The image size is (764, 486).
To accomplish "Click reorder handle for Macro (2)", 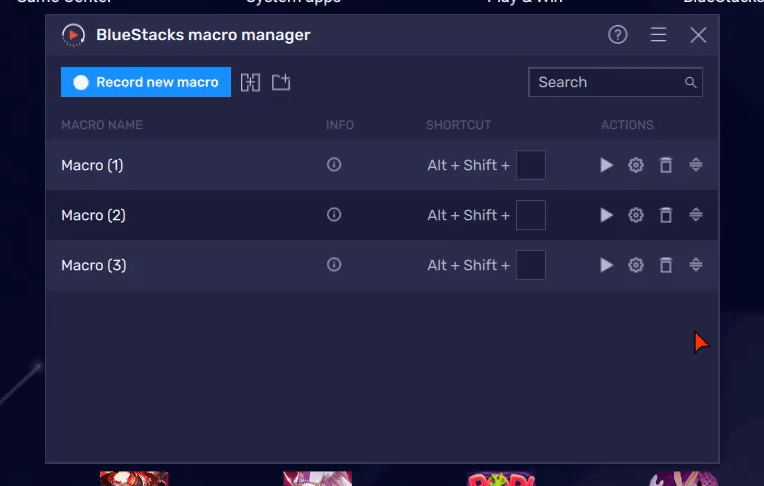I will pos(696,214).
